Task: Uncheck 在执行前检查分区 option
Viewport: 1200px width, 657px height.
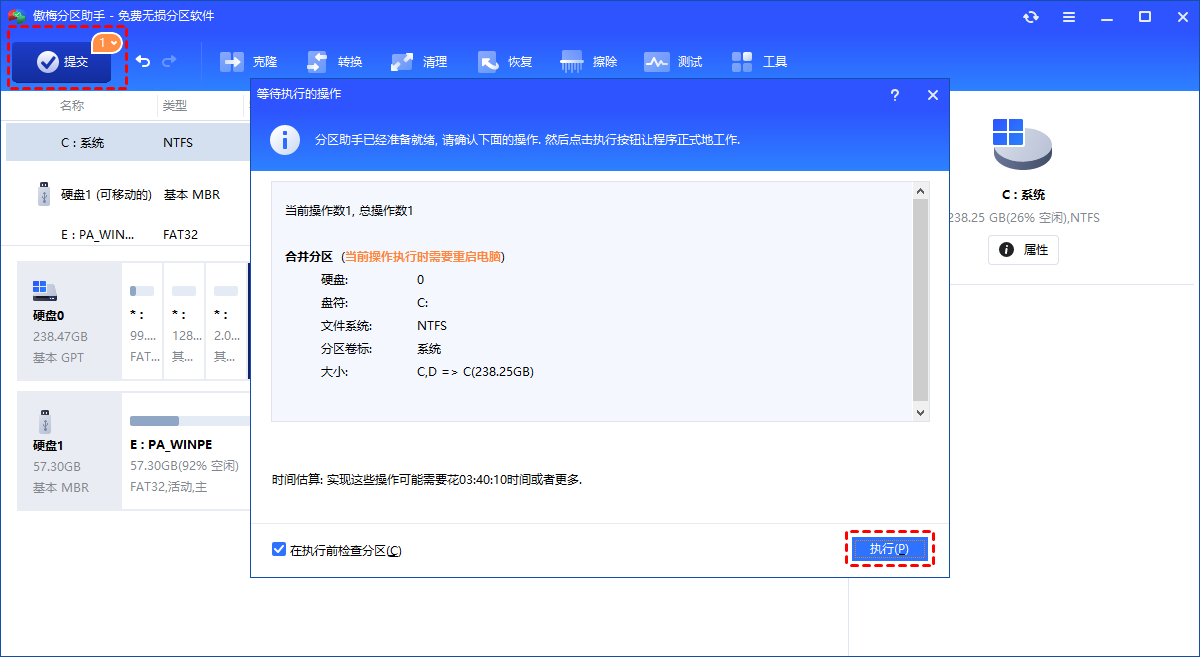Action: click(x=278, y=548)
